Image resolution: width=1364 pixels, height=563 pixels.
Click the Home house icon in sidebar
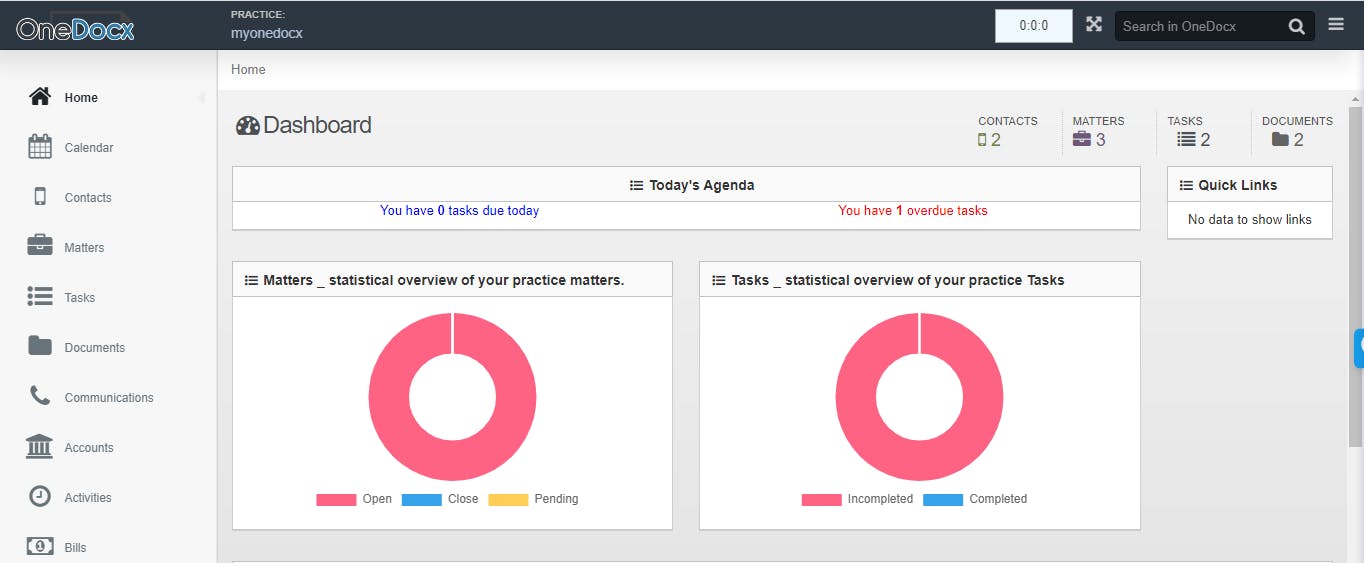40,97
